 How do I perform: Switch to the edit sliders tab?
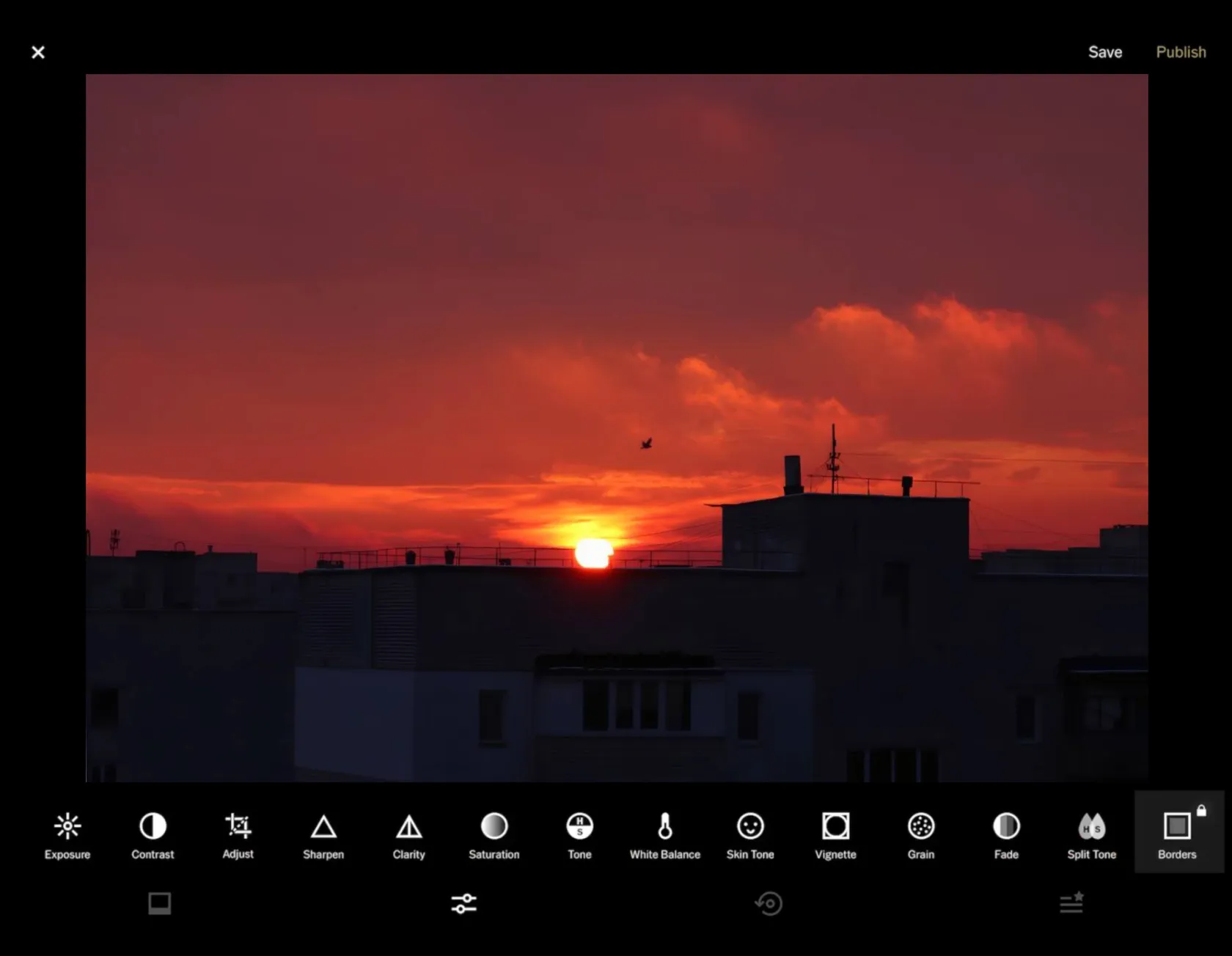click(463, 903)
